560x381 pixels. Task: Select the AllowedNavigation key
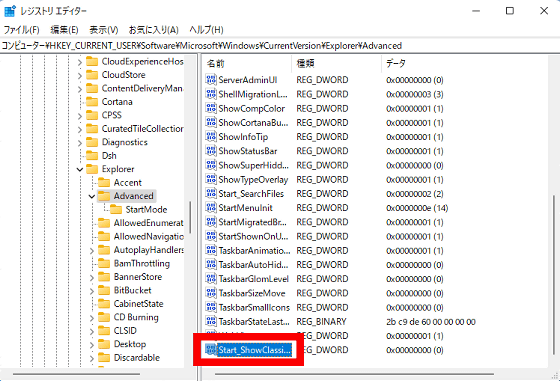[x=148, y=236]
